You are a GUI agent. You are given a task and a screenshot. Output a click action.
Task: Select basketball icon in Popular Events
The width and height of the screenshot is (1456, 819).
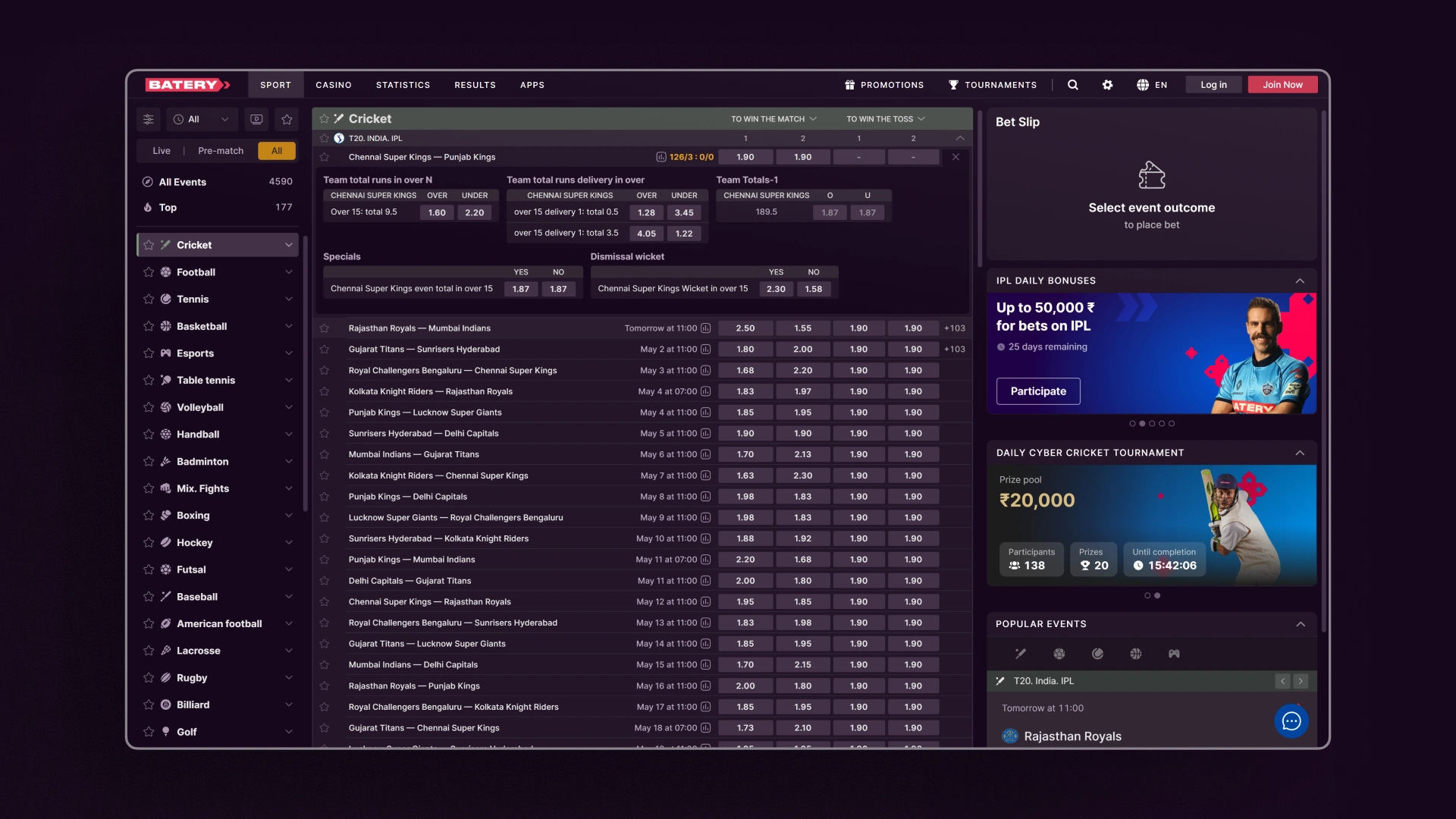1136,654
